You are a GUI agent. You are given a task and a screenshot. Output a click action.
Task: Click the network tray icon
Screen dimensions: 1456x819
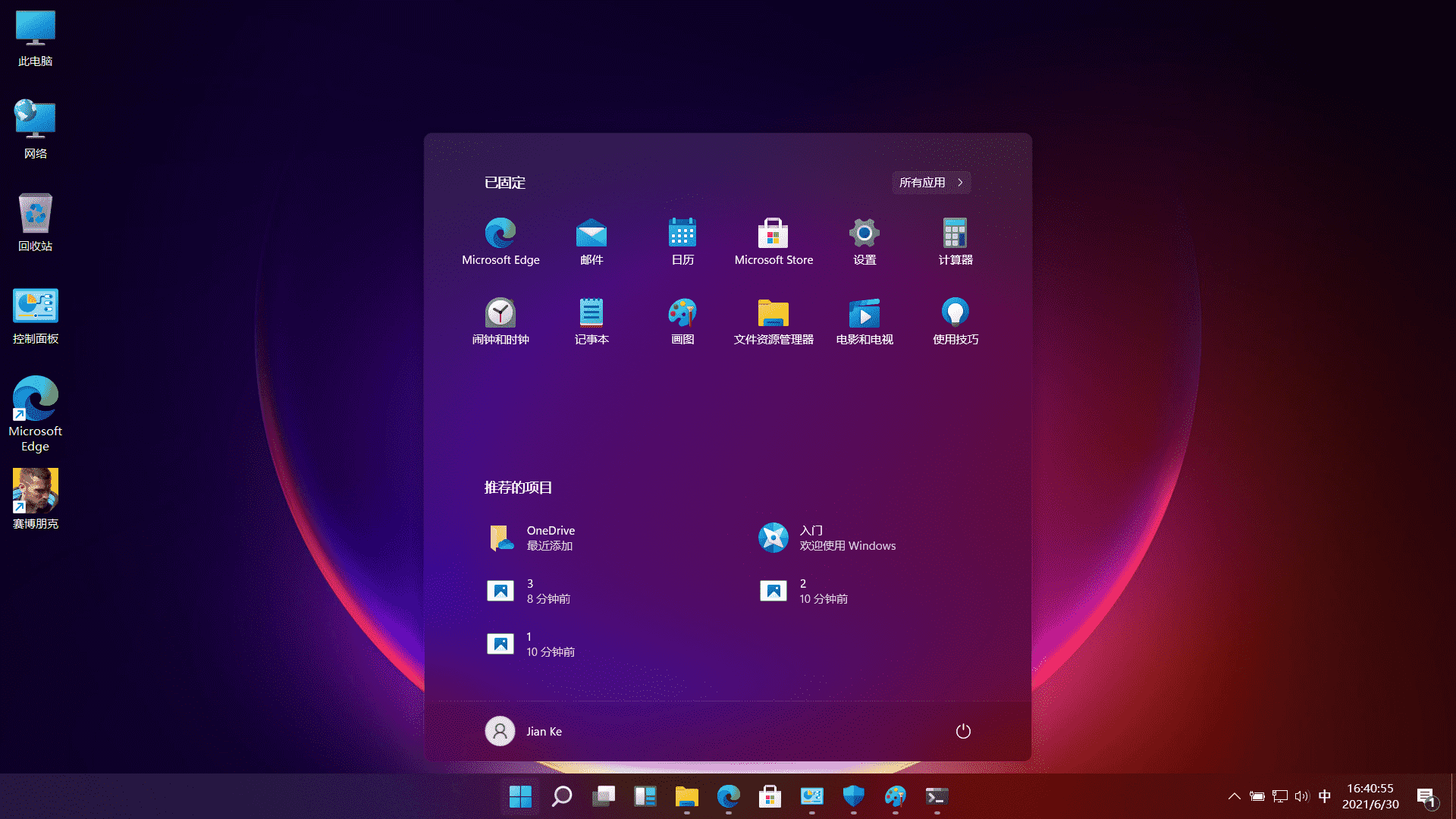(x=1280, y=796)
